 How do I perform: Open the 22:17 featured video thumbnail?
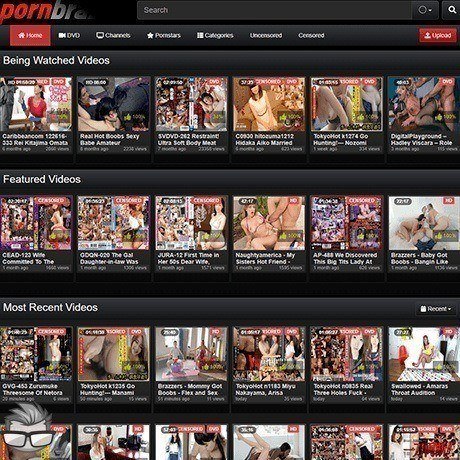pyautogui.click(x=424, y=223)
